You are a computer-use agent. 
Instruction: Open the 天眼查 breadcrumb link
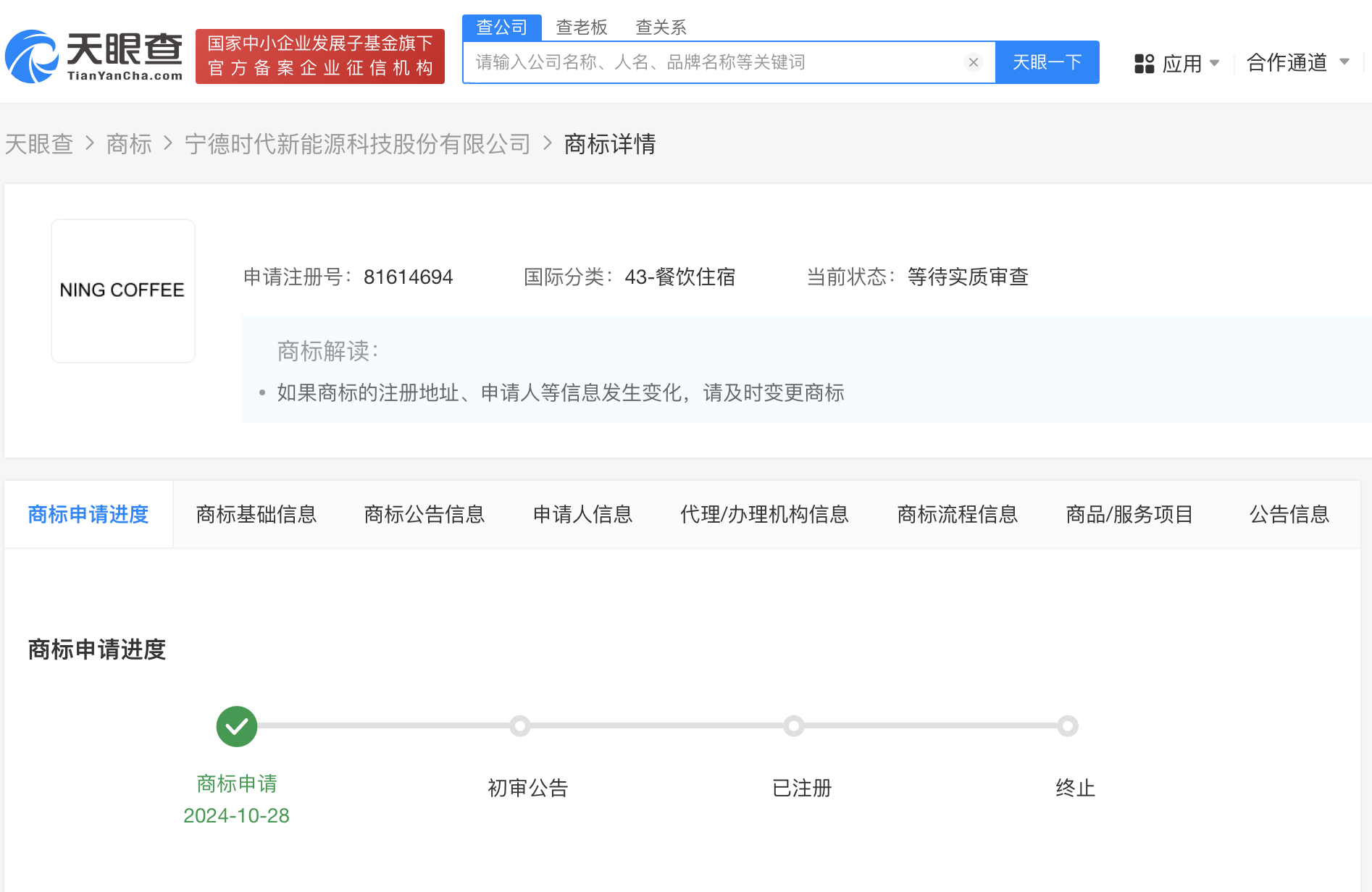[x=39, y=144]
